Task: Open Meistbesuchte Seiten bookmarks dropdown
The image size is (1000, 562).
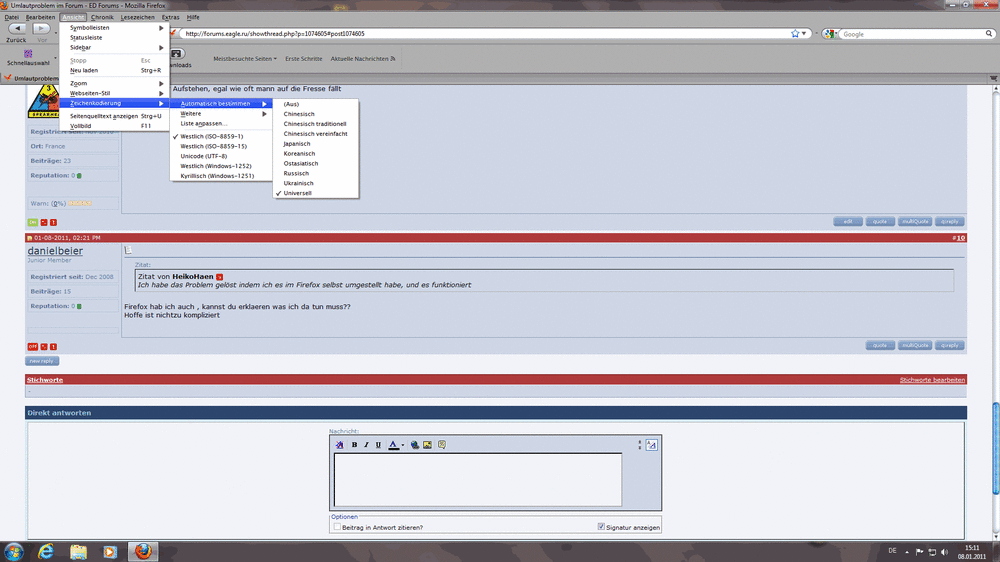Action: (245, 59)
